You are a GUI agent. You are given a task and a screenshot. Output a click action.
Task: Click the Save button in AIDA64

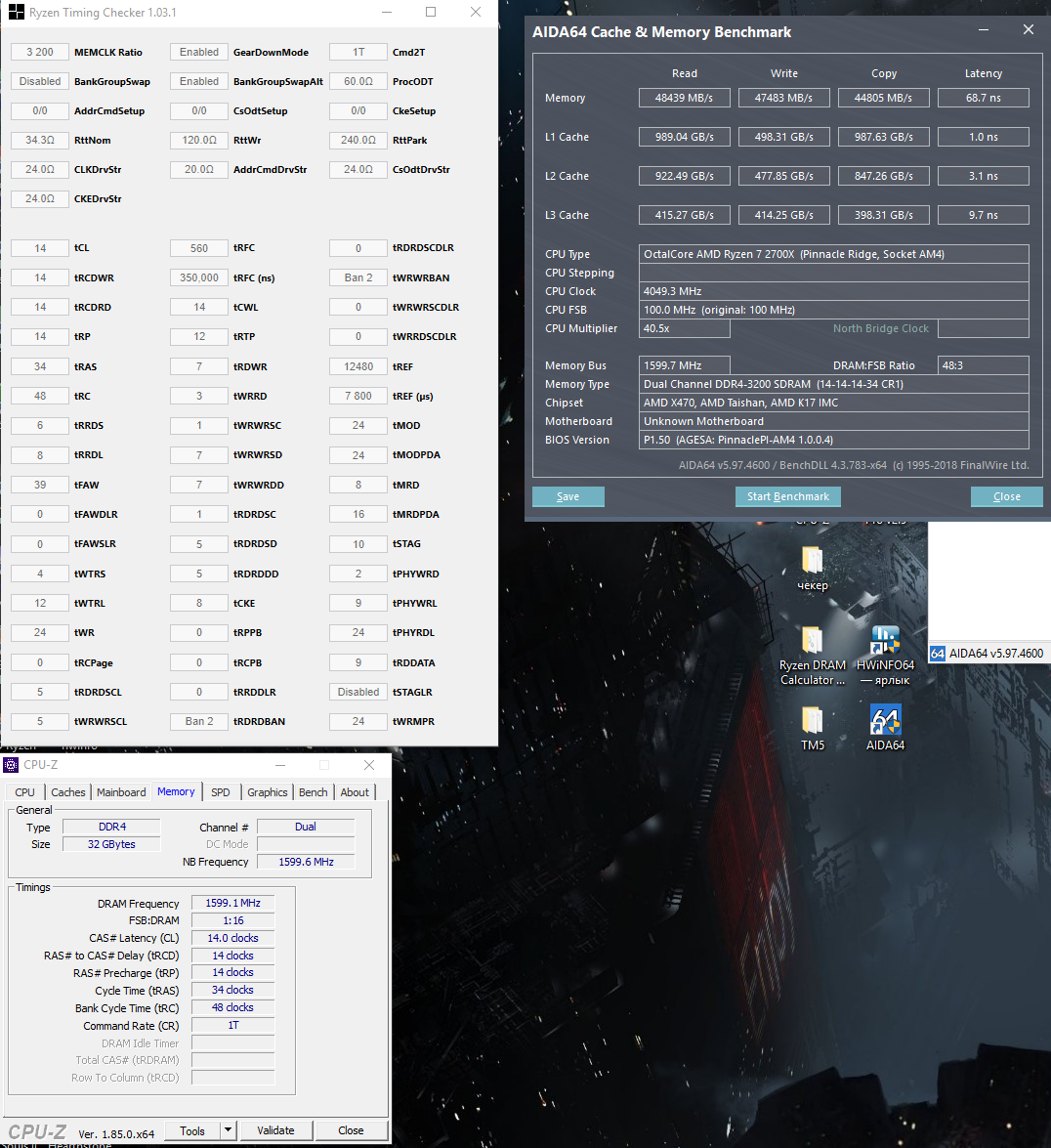568,496
